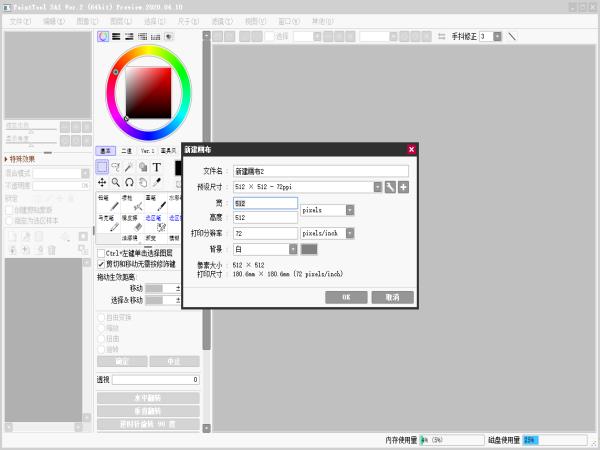Select the Lasso selection tool
Image resolution: width=600 pixels, height=450 pixels.
(116, 167)
